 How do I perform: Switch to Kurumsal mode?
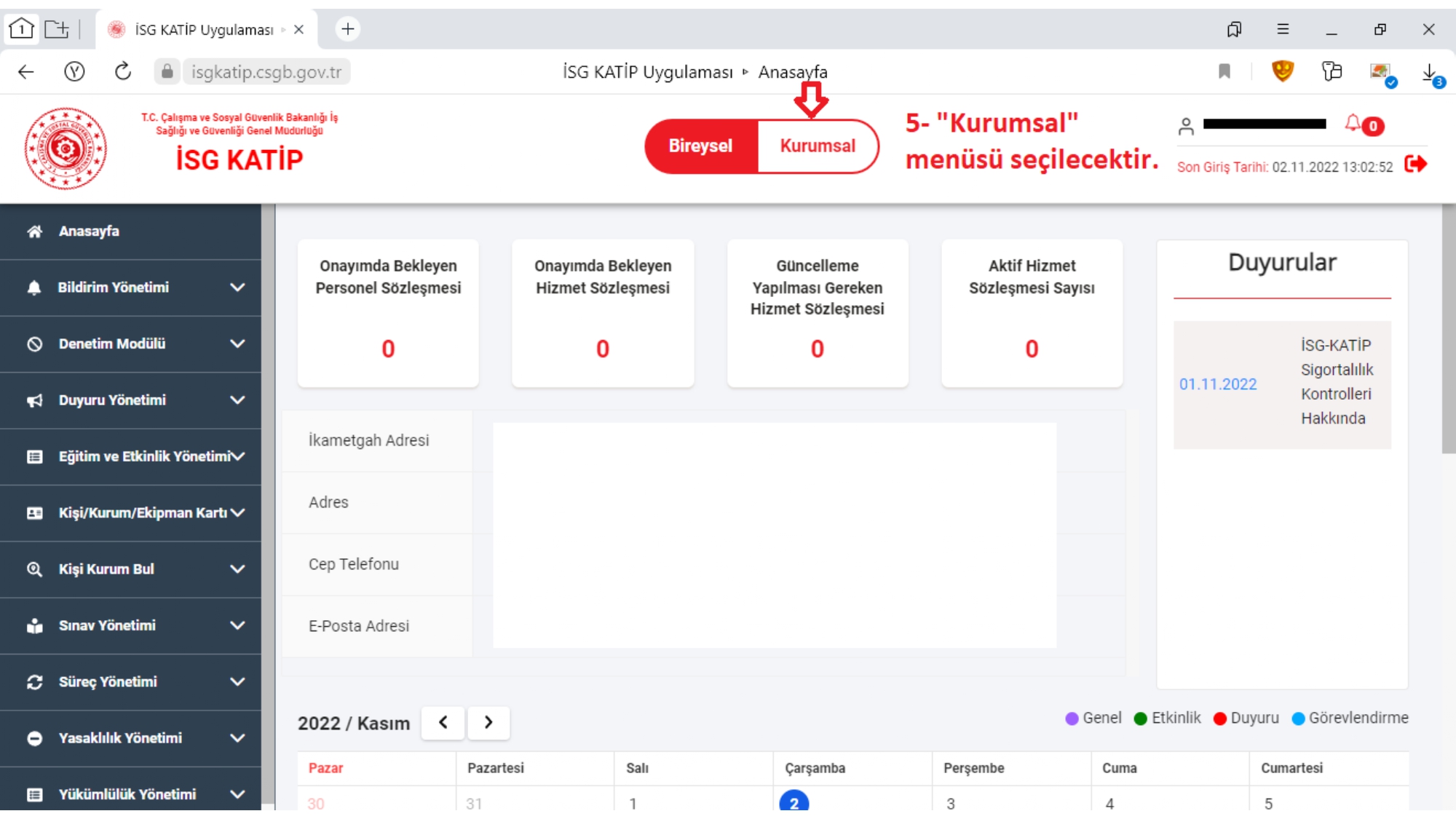pos(818,146)
